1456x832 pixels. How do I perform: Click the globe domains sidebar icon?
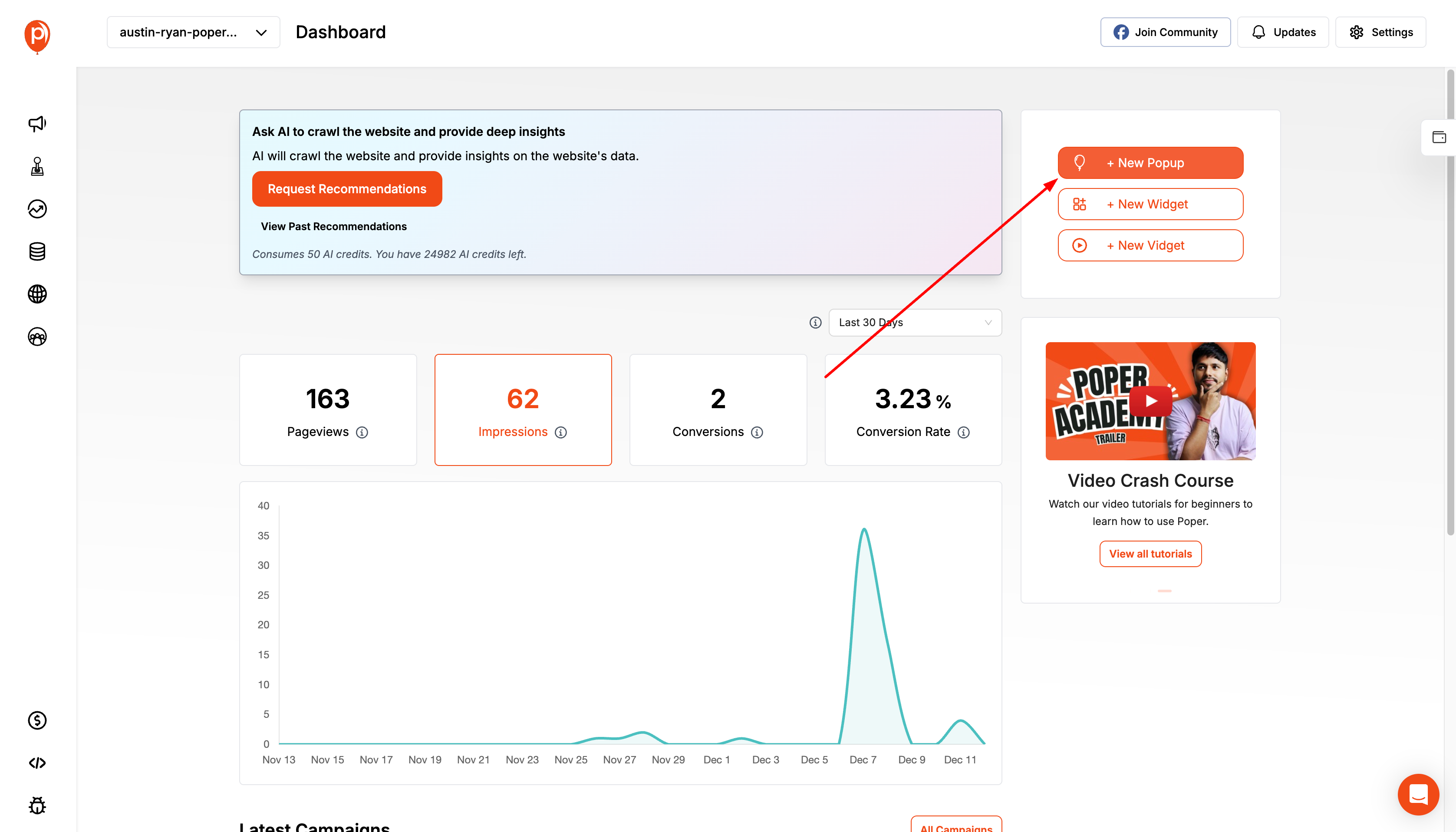click(37, 294)
